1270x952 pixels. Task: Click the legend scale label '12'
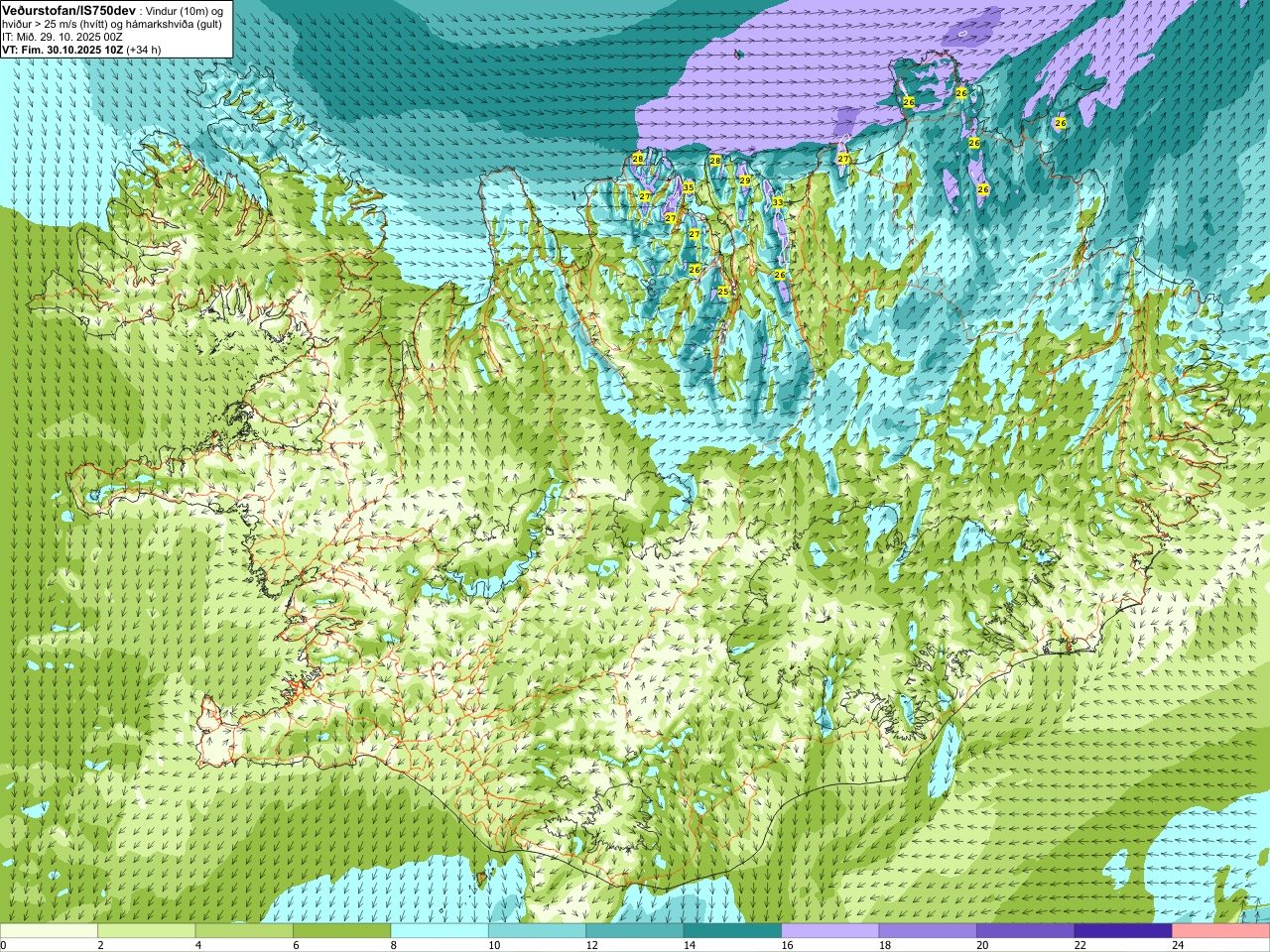click(591, 945)
